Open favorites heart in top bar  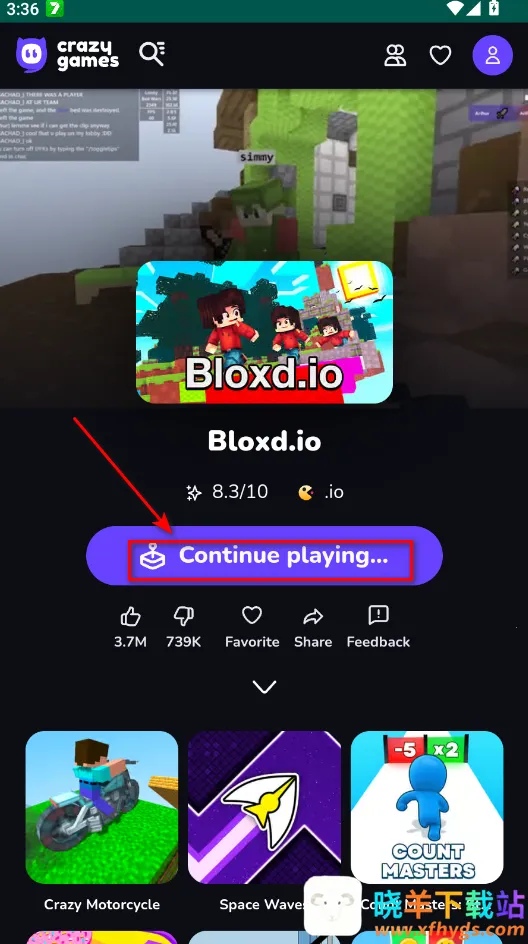tap(440, 55)
